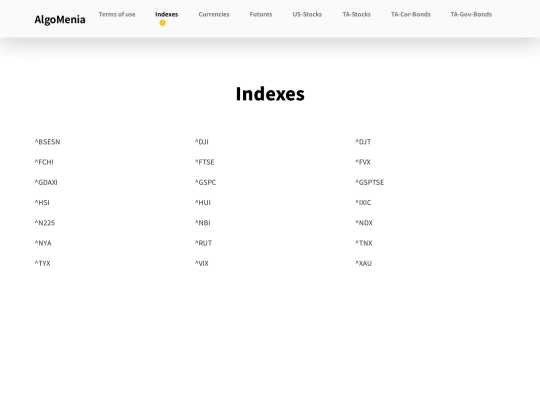
Task: Open the ^NDX index page
Action: [364, 223]
